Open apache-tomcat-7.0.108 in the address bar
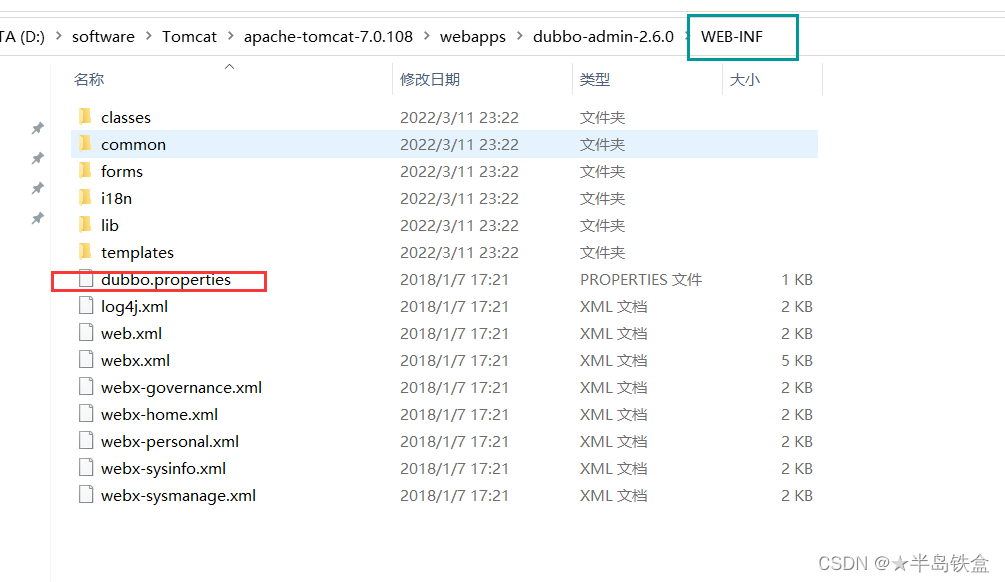Image resolution: width=1005 pixels, height=582 pixels. (x=328, y=37)
